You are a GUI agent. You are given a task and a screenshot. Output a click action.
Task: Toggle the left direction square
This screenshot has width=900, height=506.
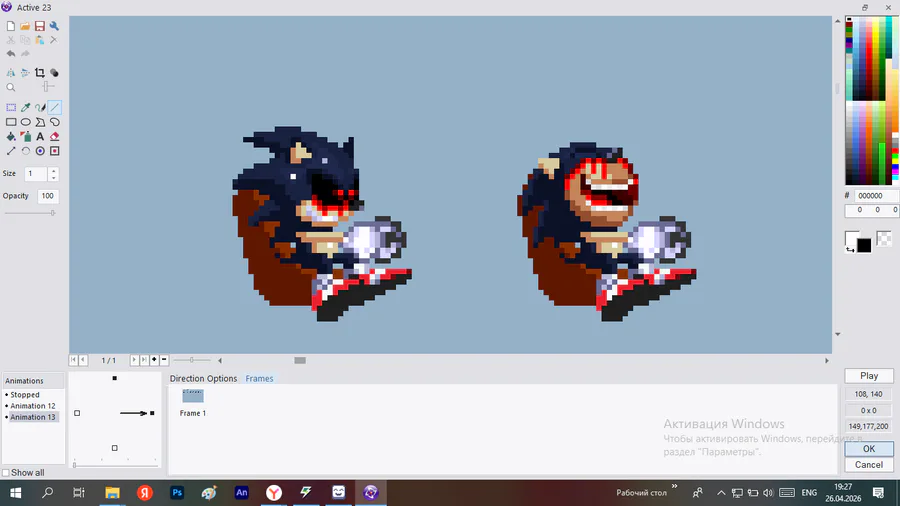(x=77, y=413)
